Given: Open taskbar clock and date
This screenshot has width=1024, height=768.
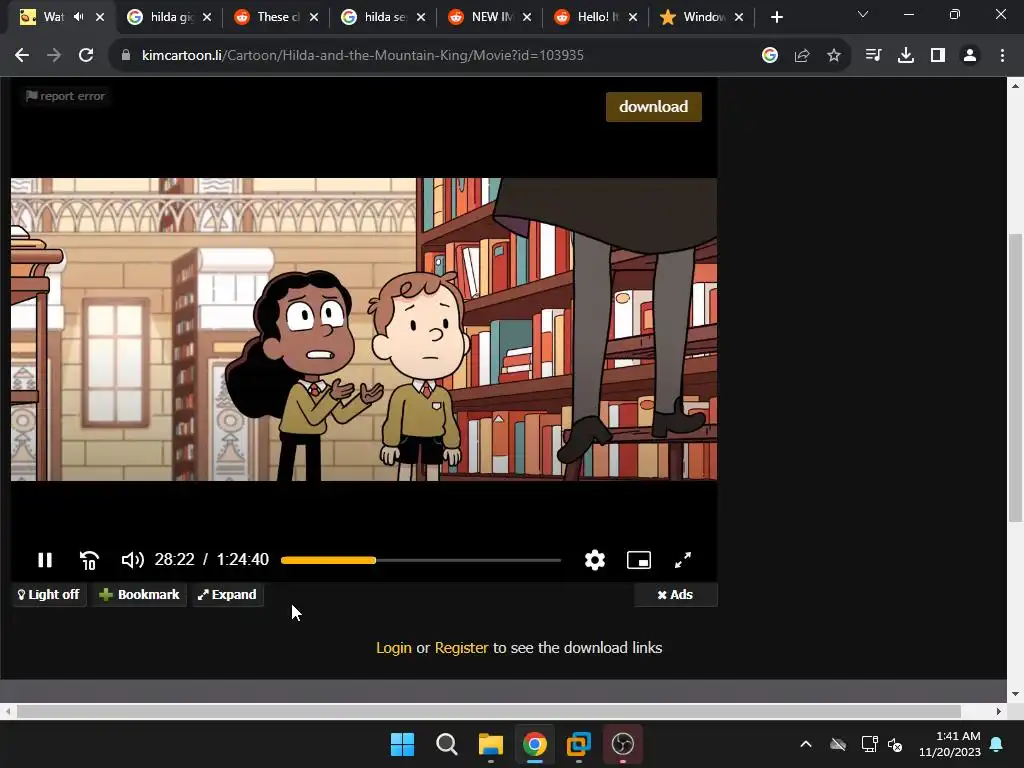Looking at the screenshot, I should [x=950, y=744].
